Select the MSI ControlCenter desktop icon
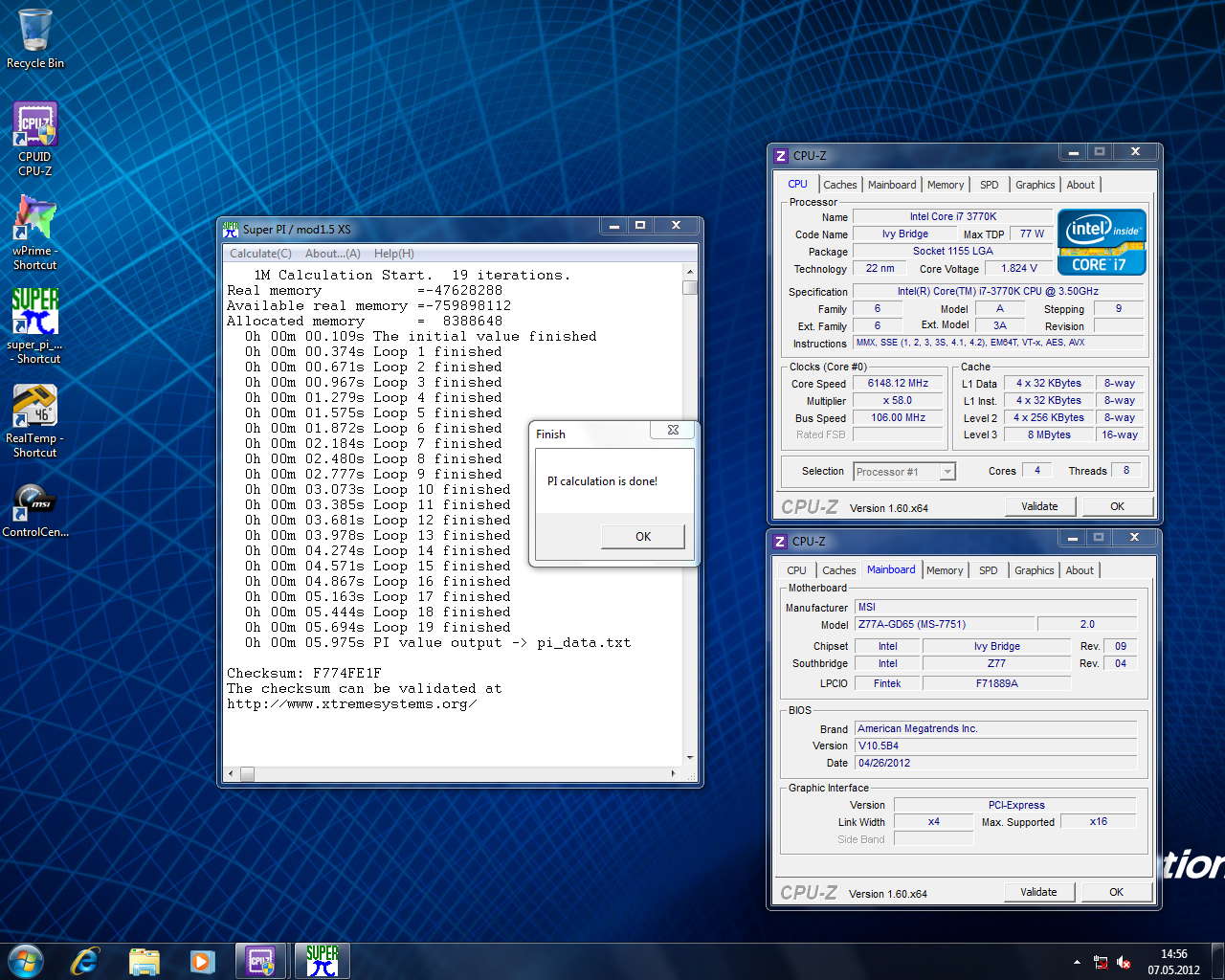 click(35, 509)
